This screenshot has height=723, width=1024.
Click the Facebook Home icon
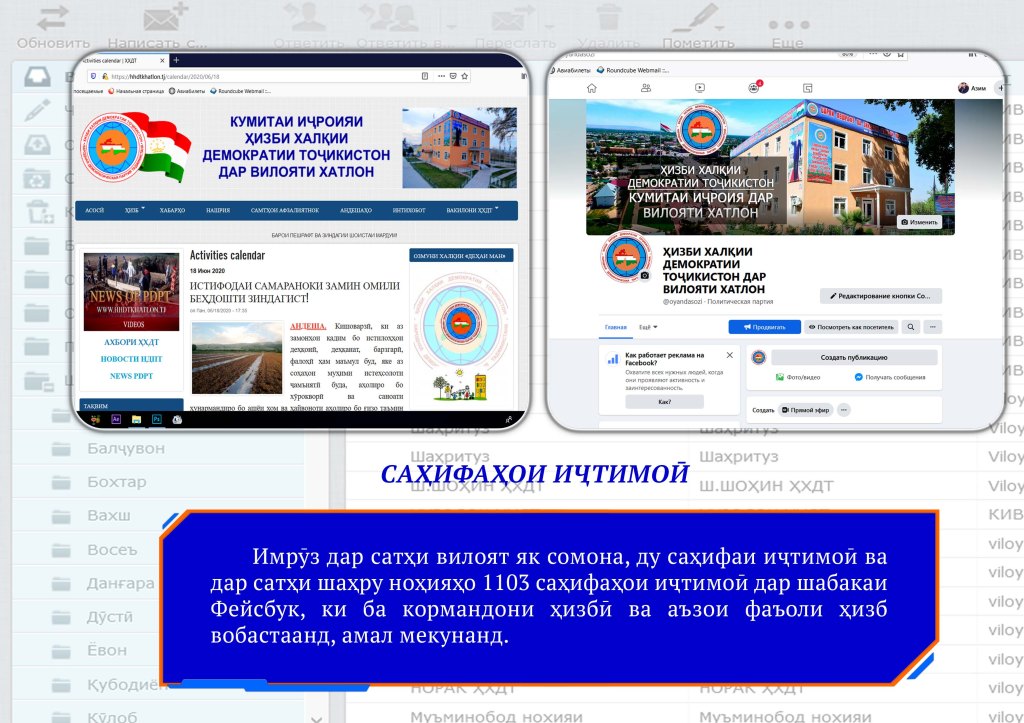pos(591,88)
